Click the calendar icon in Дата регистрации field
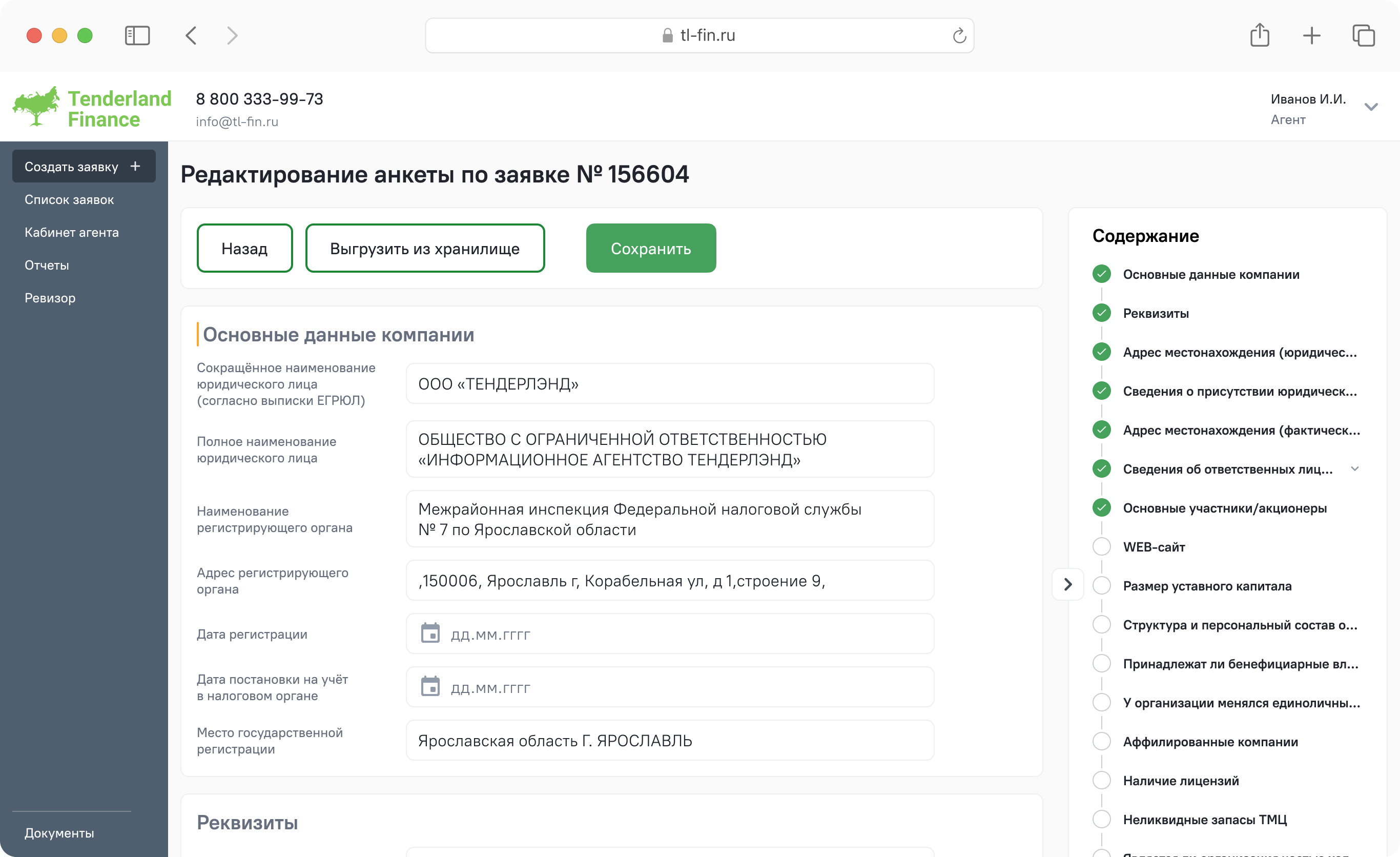The width and height of the screenshot is (1400, 857). point(430,633)
